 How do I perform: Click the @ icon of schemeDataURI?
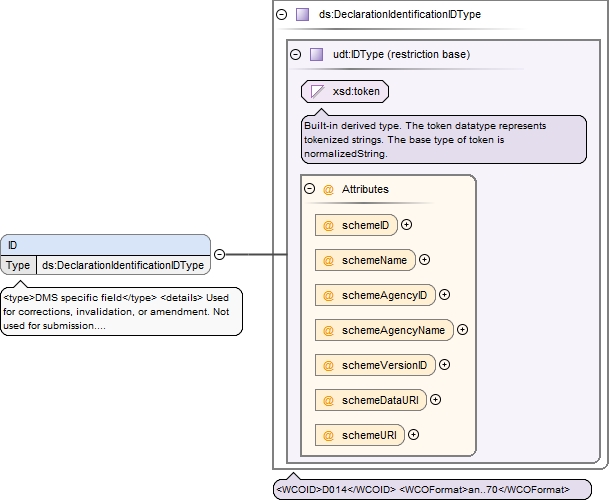pos(328,400)
